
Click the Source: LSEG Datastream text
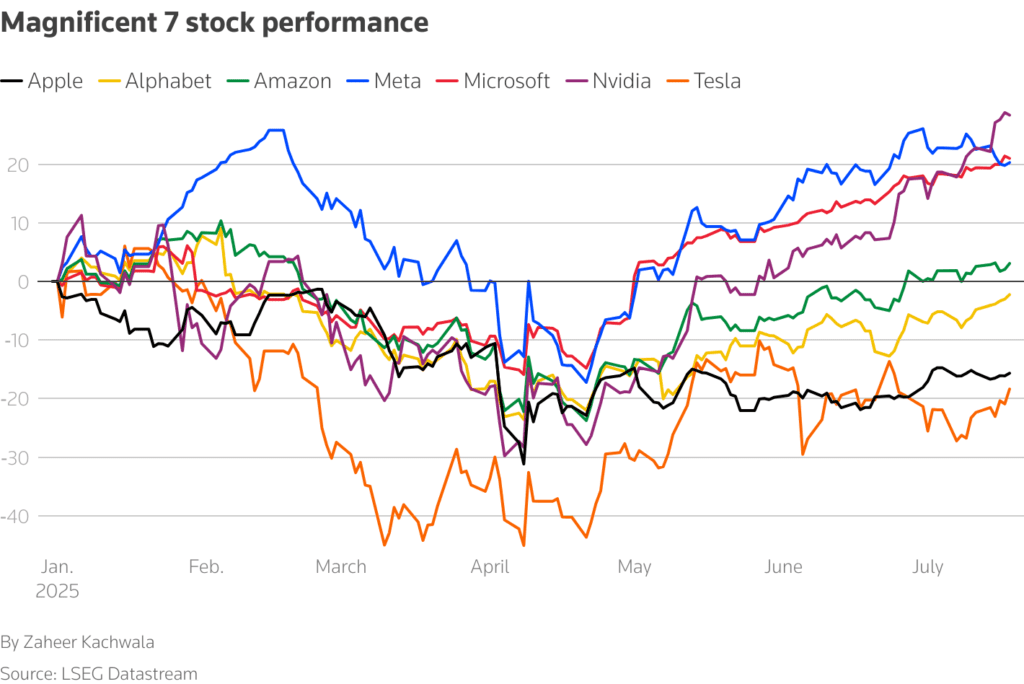pyautogui.click(x=99, y=674)
